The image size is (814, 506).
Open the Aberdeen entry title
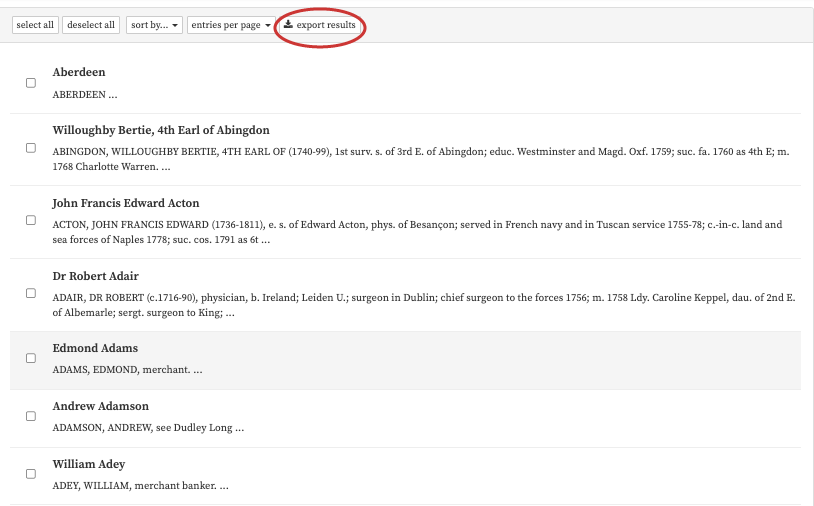pyautogui.click(x=79, y=72)
